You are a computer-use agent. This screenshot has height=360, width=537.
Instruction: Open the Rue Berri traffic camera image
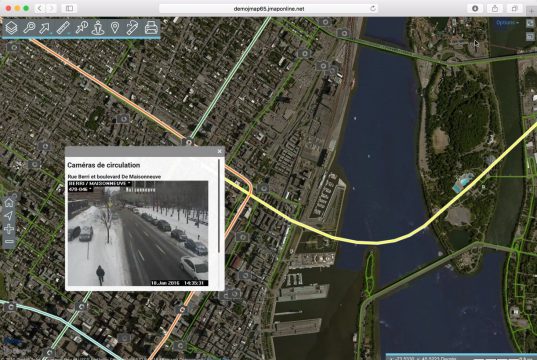[x=138, y=233]
